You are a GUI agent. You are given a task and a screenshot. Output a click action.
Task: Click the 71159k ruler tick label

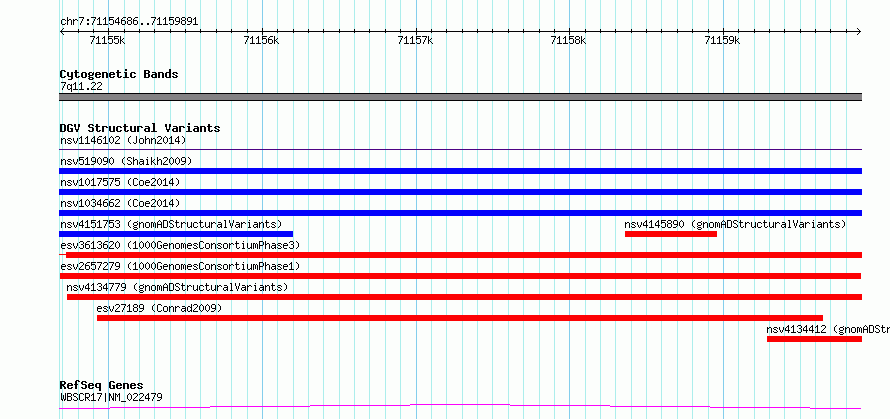pos(722,40)
